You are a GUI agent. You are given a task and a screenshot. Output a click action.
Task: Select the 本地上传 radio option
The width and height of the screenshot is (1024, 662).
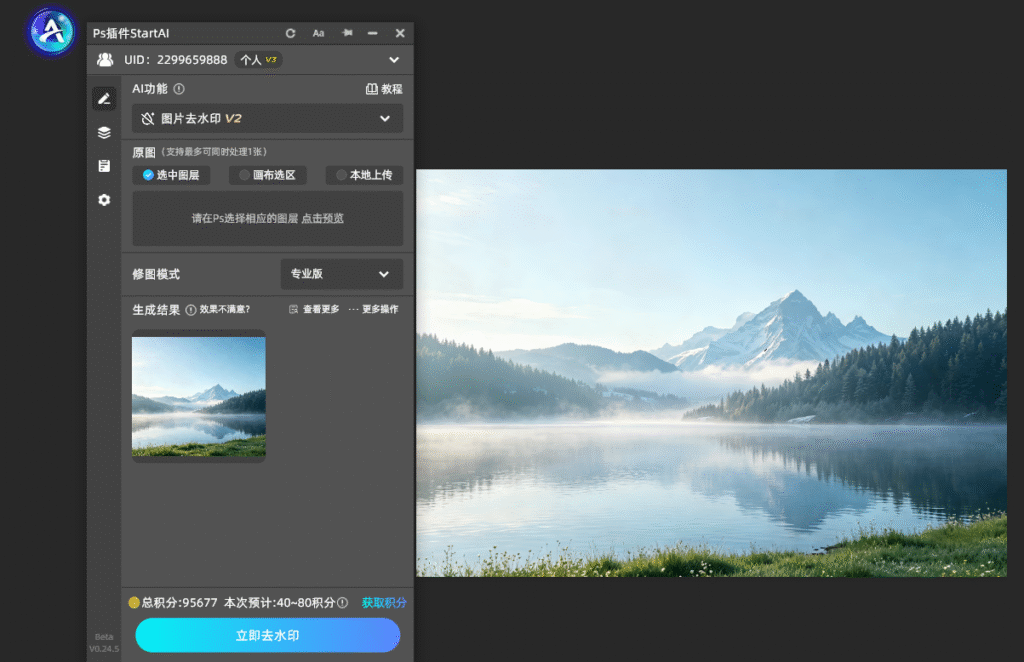pos(364,175)
